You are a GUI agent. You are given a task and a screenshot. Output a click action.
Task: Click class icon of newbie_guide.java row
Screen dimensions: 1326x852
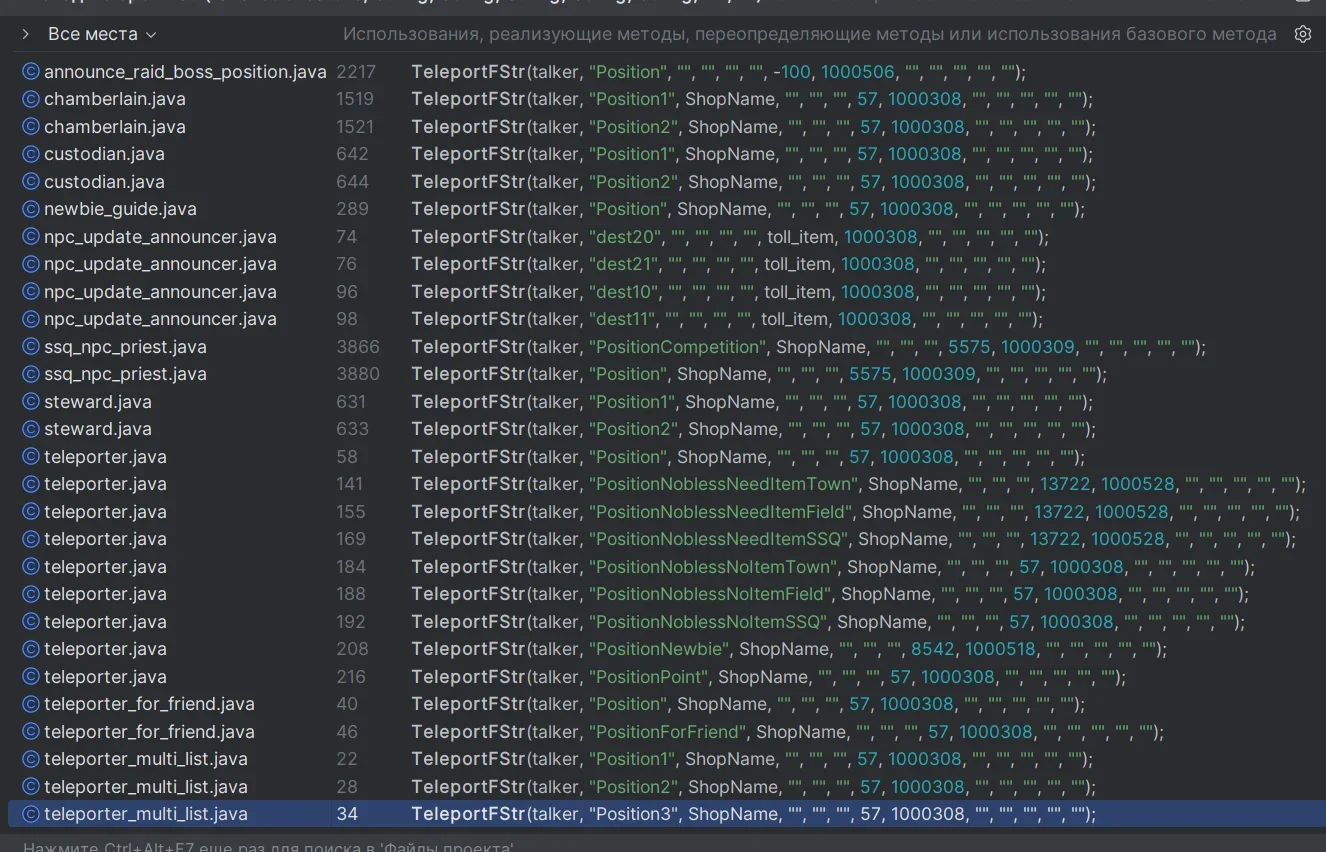pos(31,209)
